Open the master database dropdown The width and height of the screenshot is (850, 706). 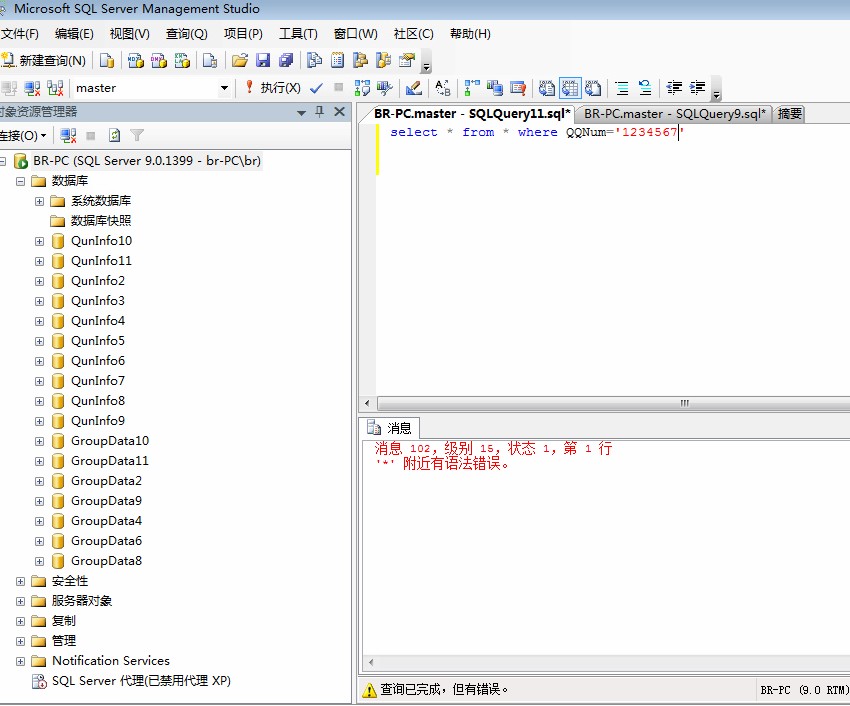click(x=224, y=88)
